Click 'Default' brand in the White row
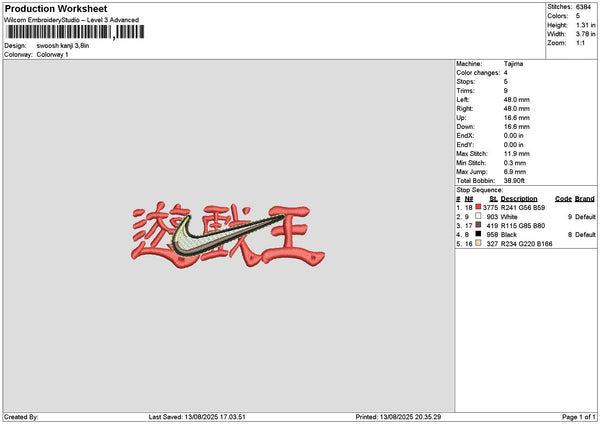600x424 pixels. click(x=585, y=217)
